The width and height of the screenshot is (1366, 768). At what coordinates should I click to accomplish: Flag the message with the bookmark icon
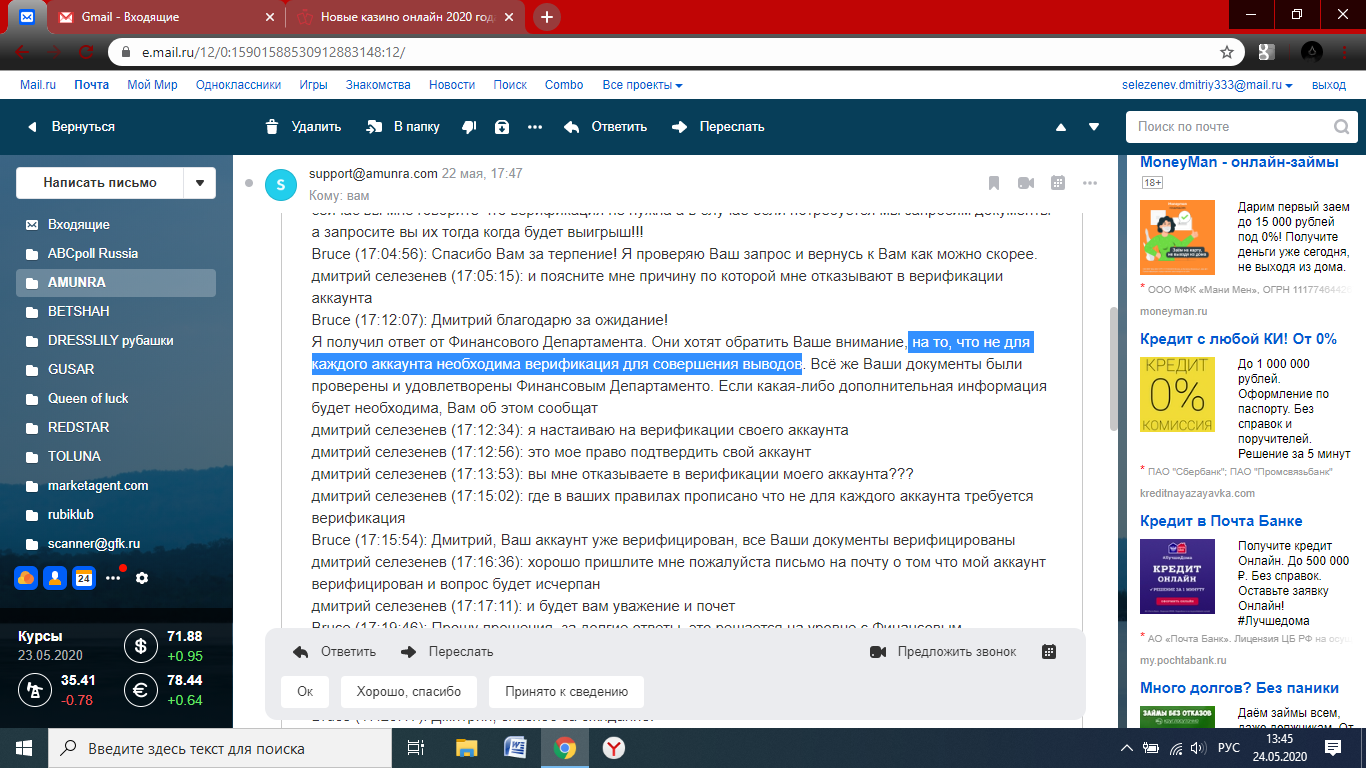tap(994, 183)
